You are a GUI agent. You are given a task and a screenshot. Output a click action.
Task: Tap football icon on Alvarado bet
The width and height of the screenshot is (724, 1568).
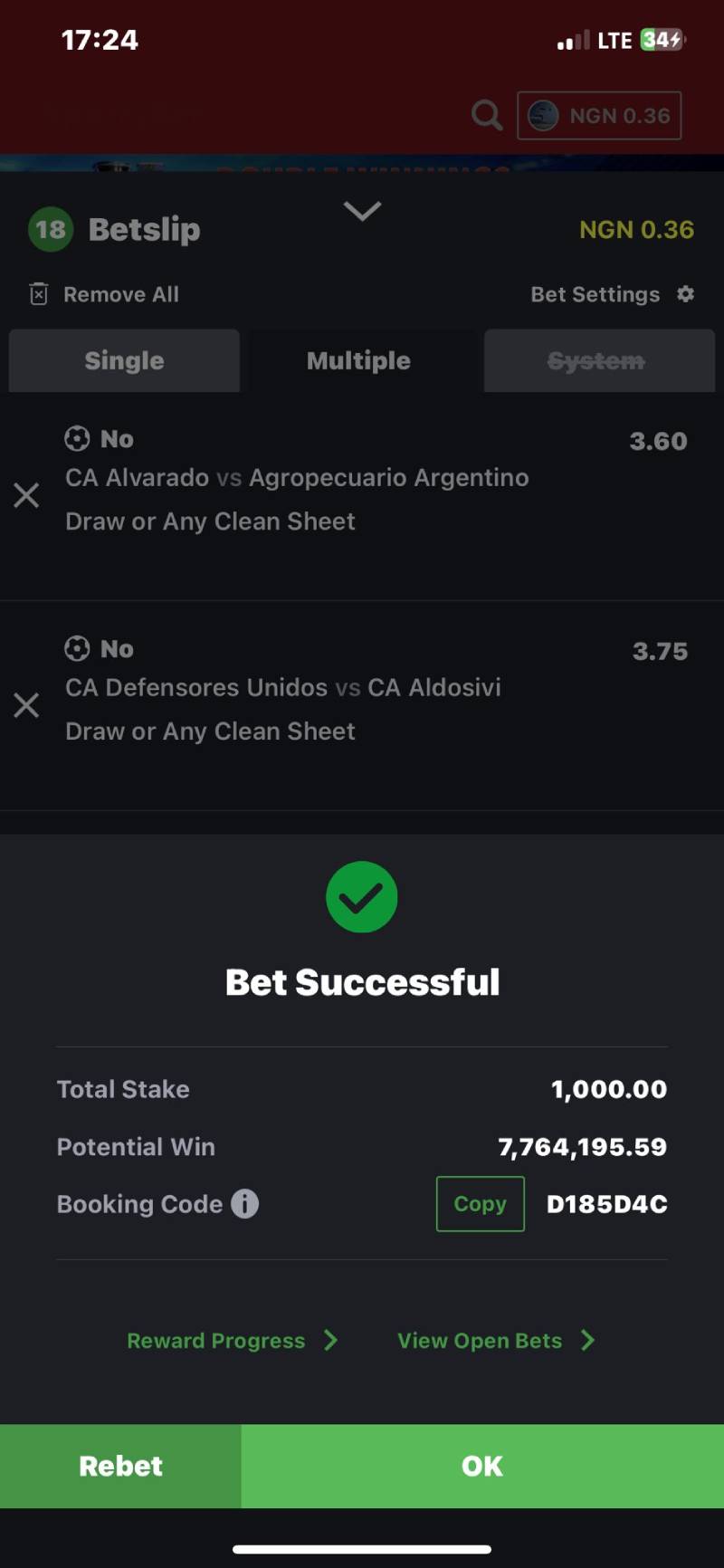pyautogui.click(x=77, y=439)
